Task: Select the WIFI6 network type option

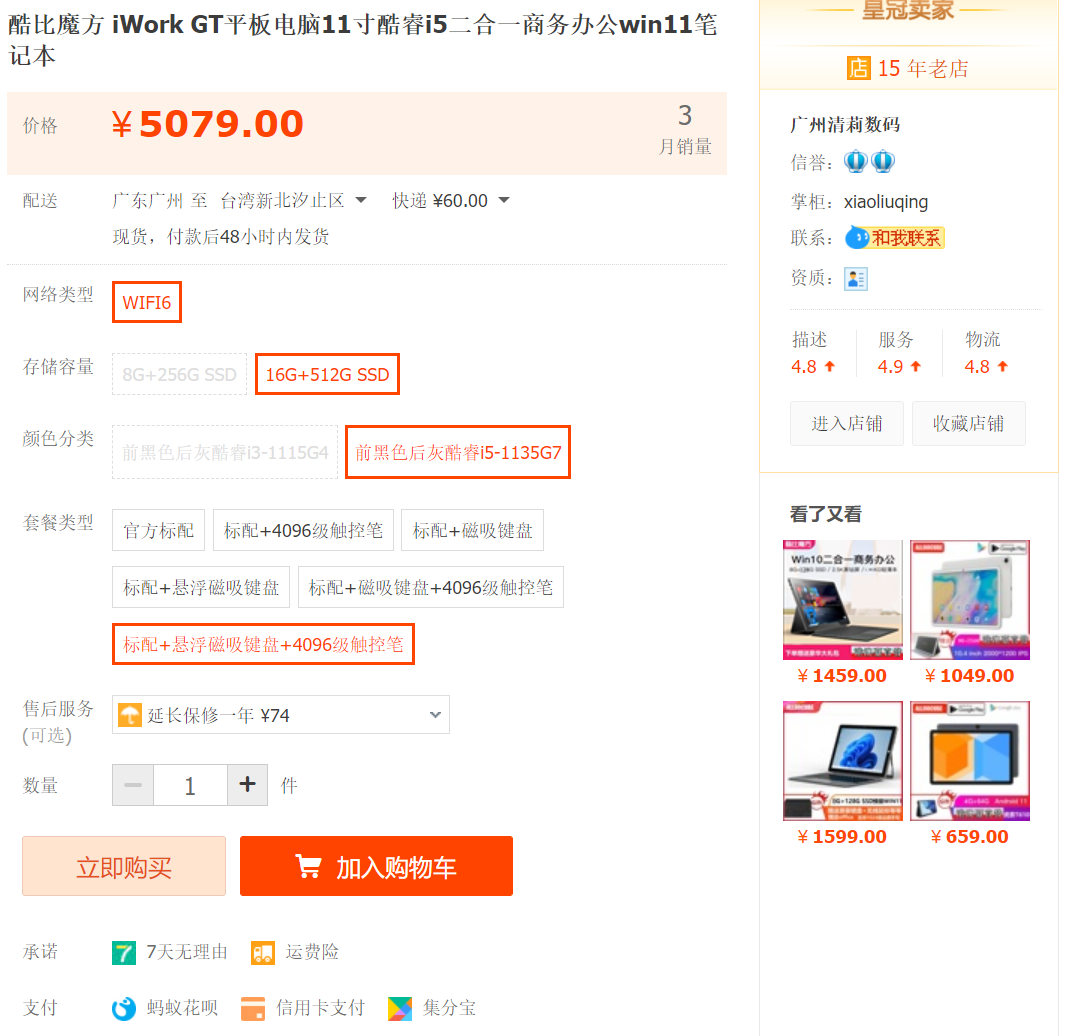Action: [147, 302]
